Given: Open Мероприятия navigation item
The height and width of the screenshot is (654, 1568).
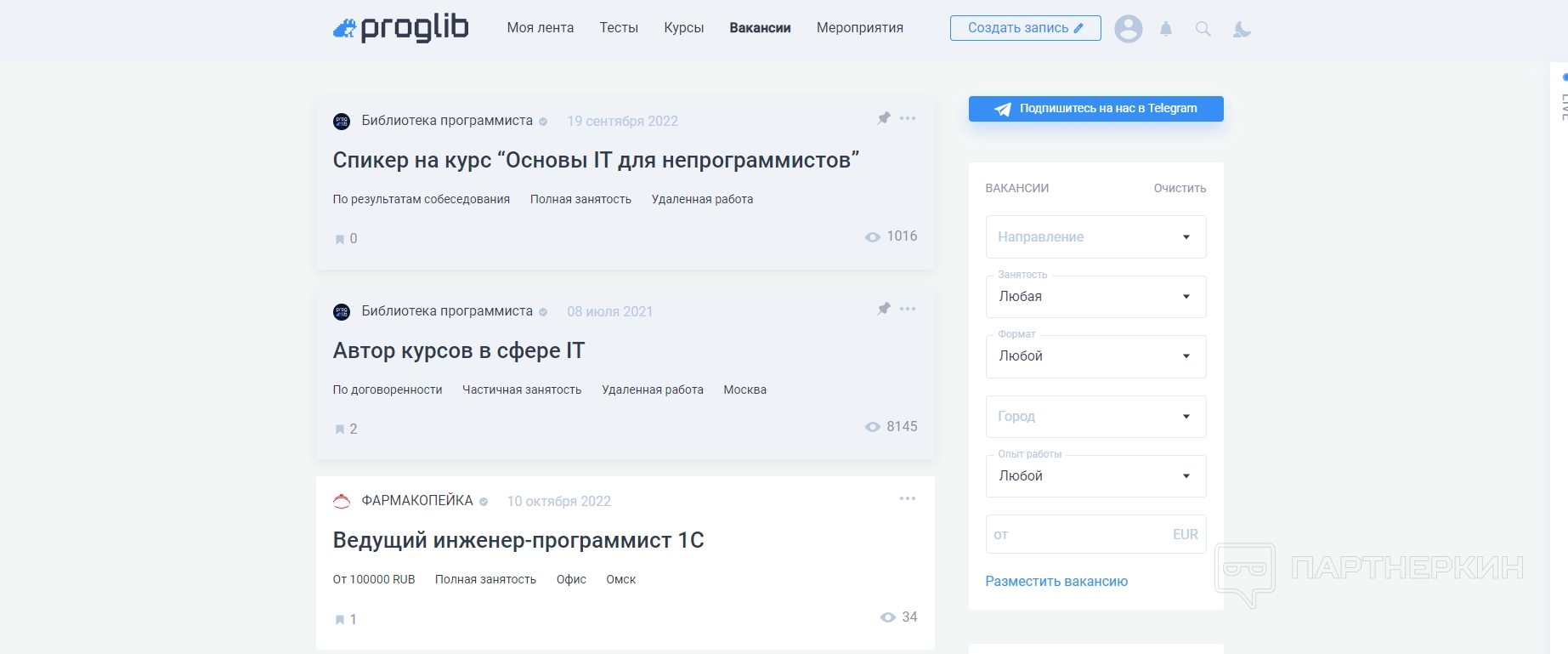Looking at the screenshot, I should tap(859, 28).
